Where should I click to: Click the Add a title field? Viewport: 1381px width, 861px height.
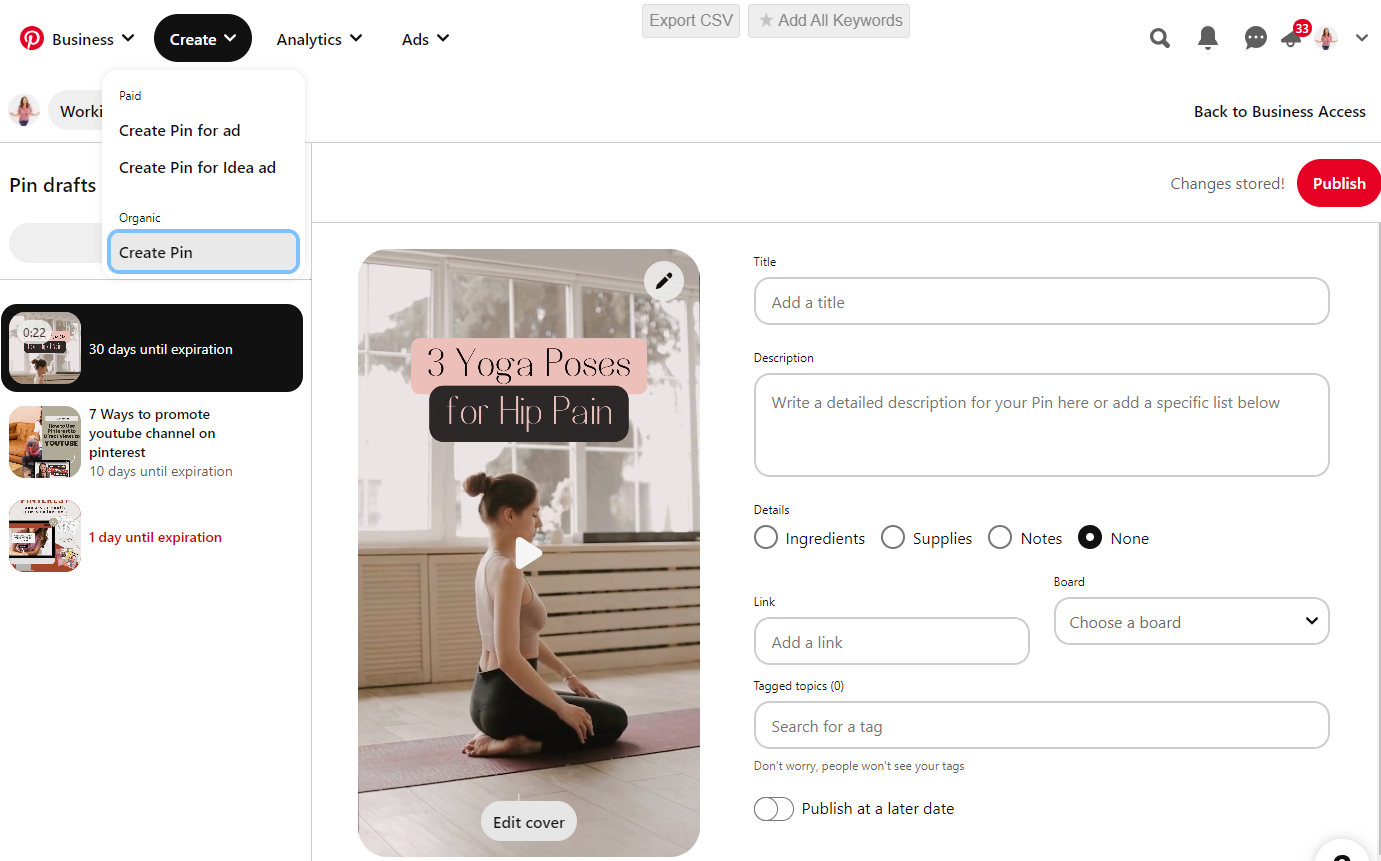coord(1041,301)
